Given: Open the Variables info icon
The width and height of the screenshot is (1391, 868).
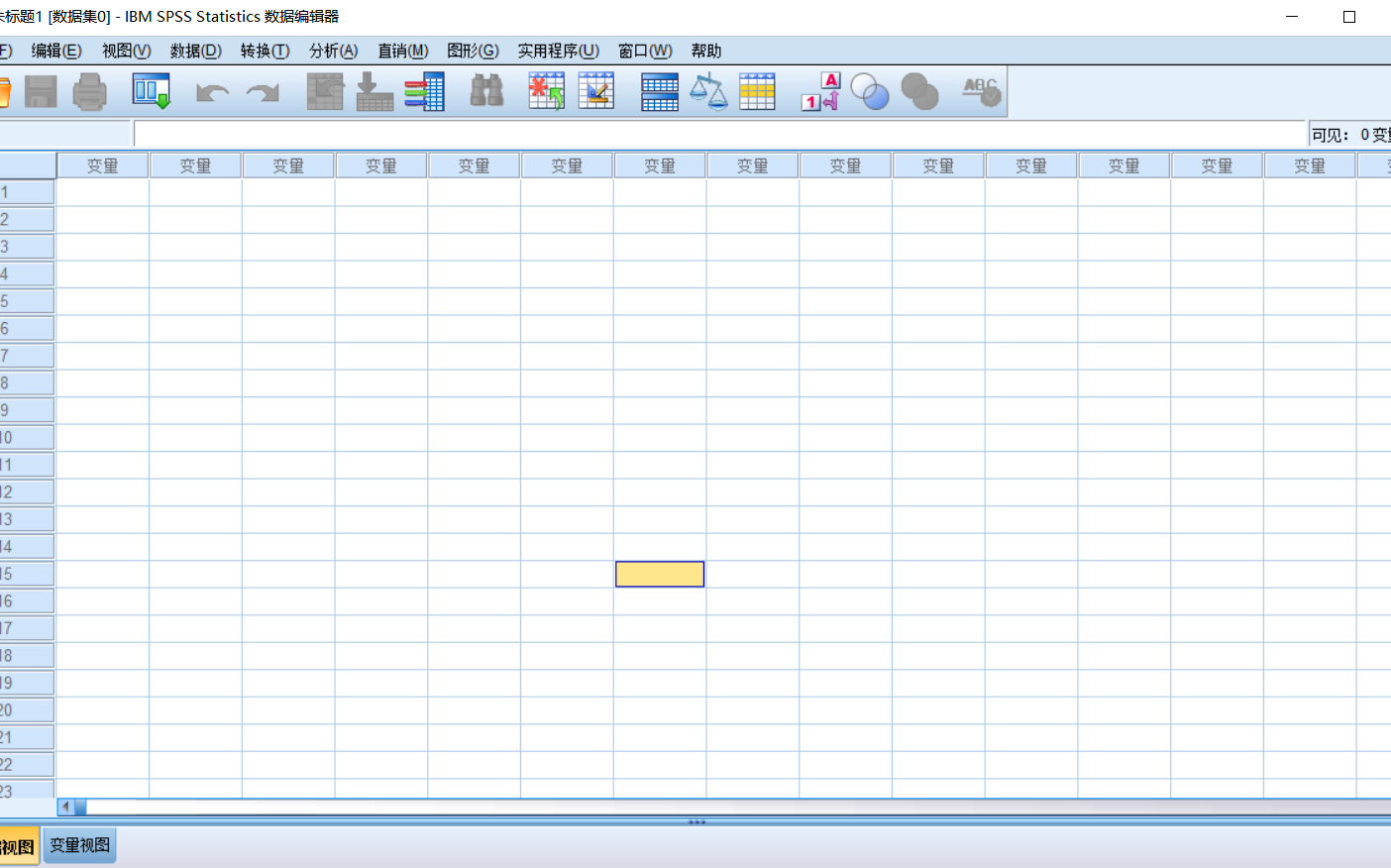Looking at the screenshot, I should click(425, 92).
